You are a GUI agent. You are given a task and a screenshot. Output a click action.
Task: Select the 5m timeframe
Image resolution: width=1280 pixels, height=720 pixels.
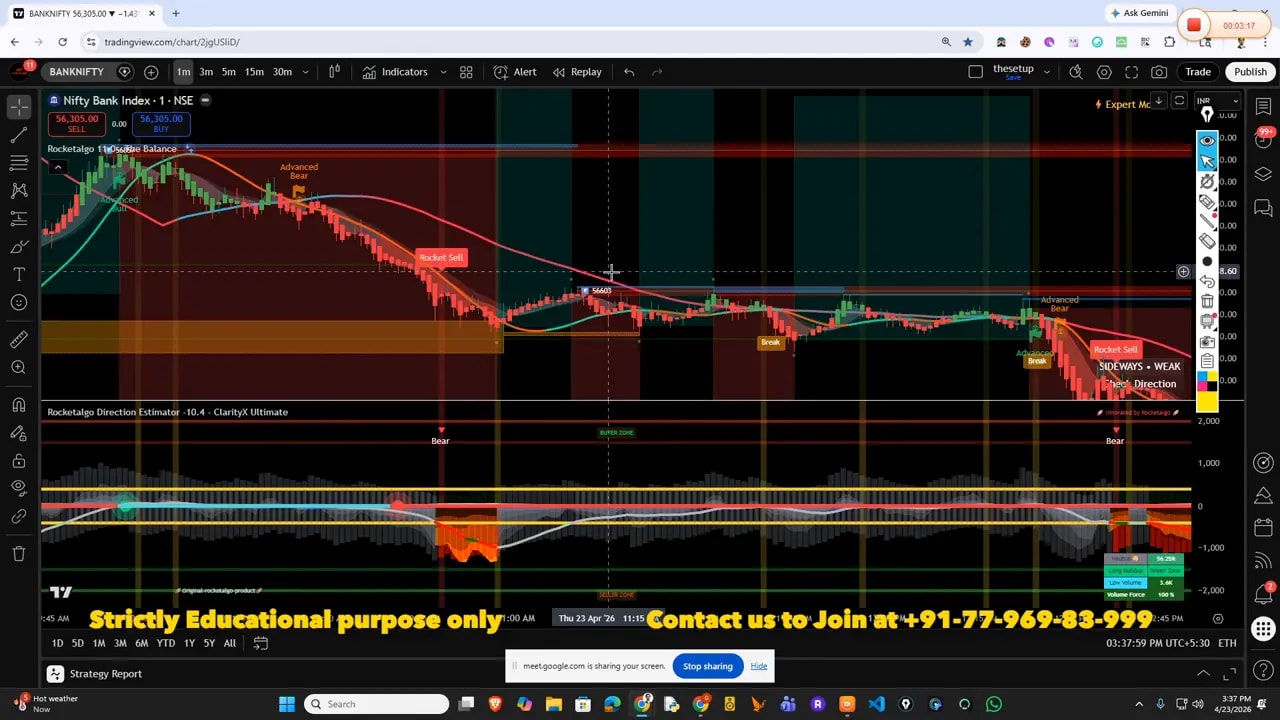[x=229, y=72]
